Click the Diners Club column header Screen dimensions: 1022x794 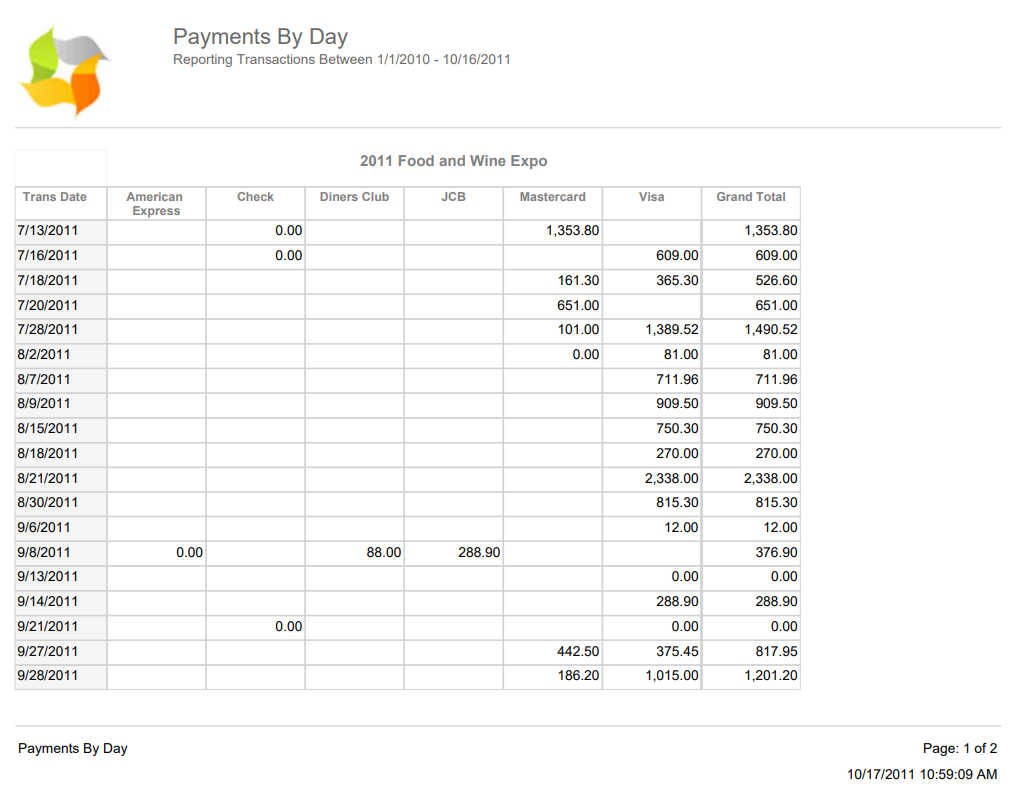click(x=354, y=198)
